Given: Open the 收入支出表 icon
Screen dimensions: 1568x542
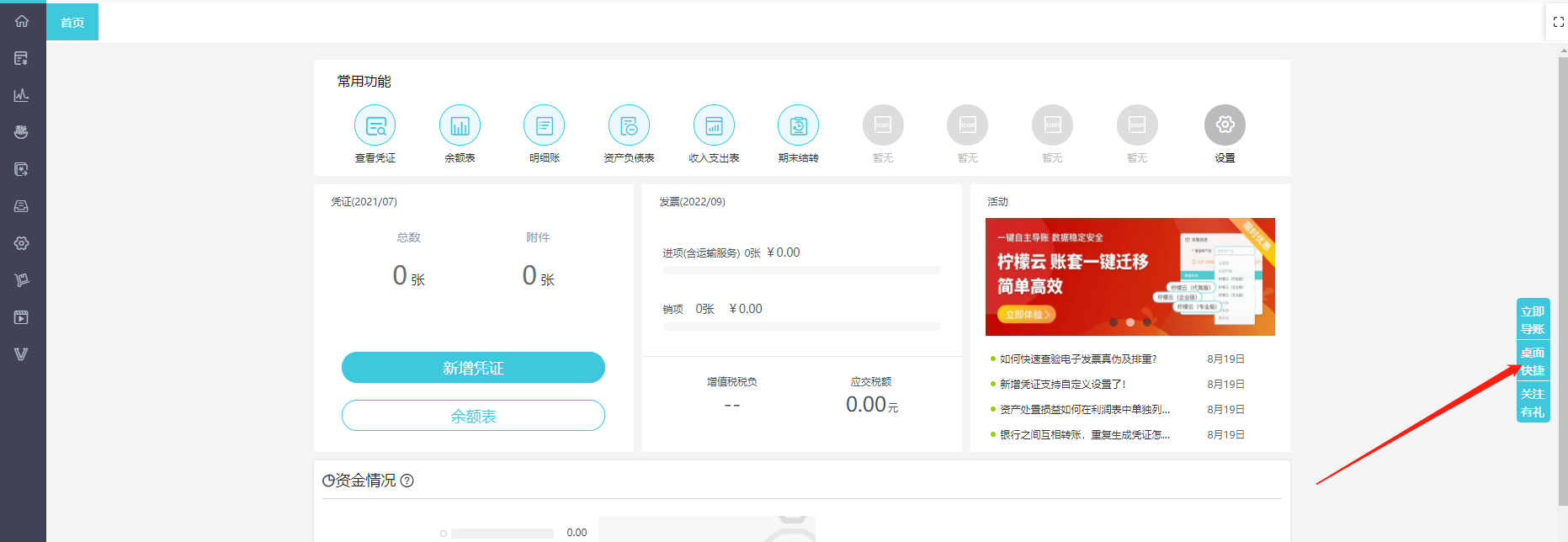Looking at the screenshot, I should click(714, 126).
